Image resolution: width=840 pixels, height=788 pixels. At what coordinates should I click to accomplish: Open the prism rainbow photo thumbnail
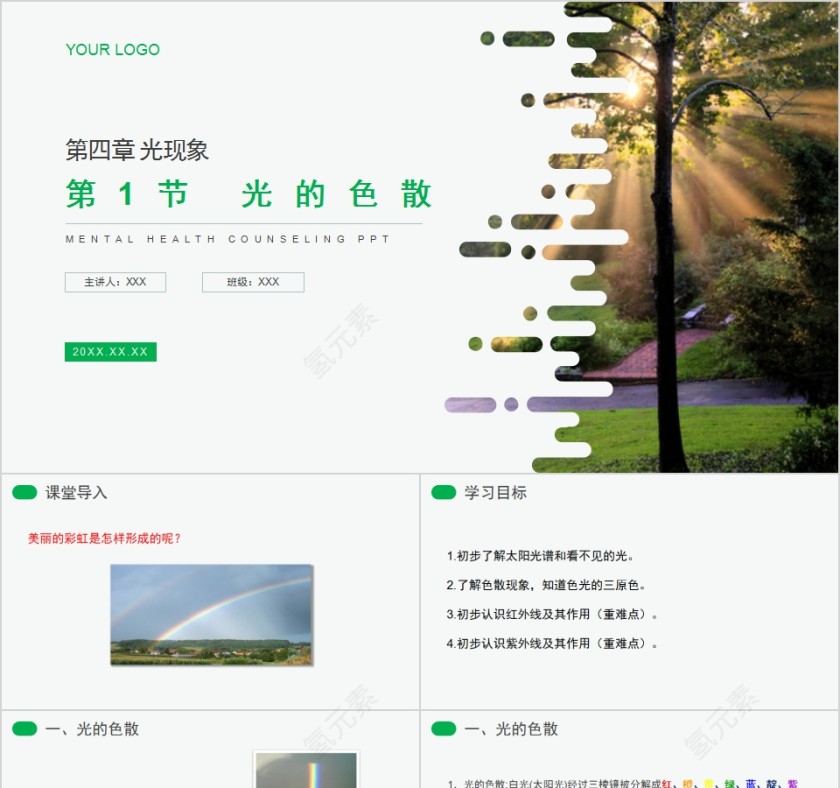tap(306, 770)
